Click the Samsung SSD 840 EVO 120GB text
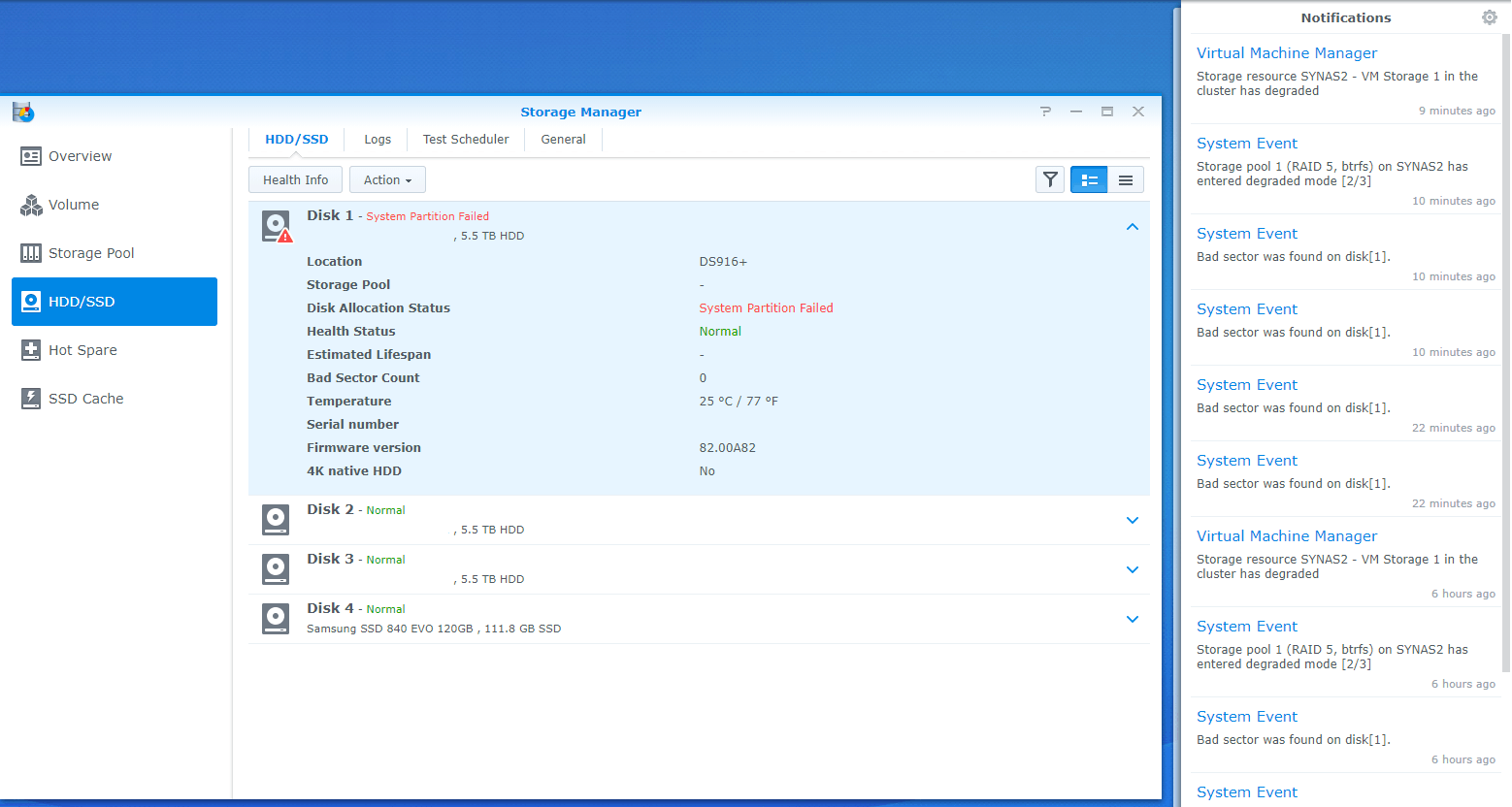1512x807 pixels. (389, 629)
